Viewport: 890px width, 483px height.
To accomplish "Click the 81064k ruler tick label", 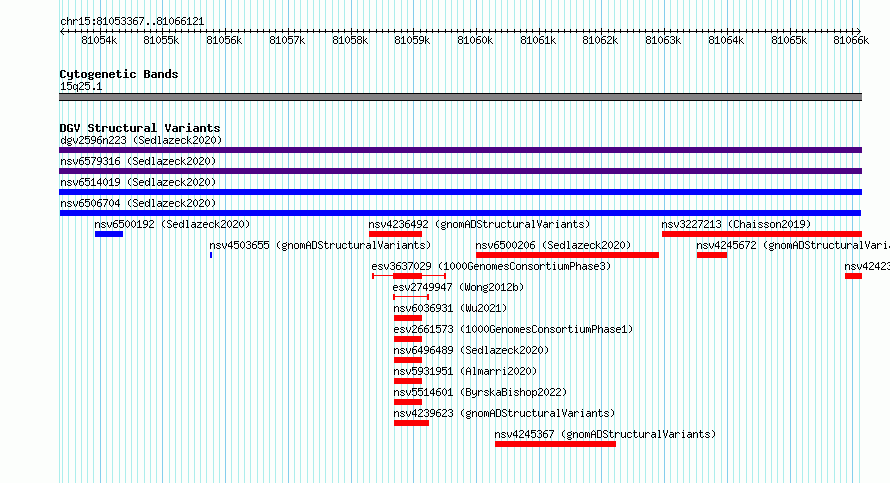I will [x=727, y=40].
